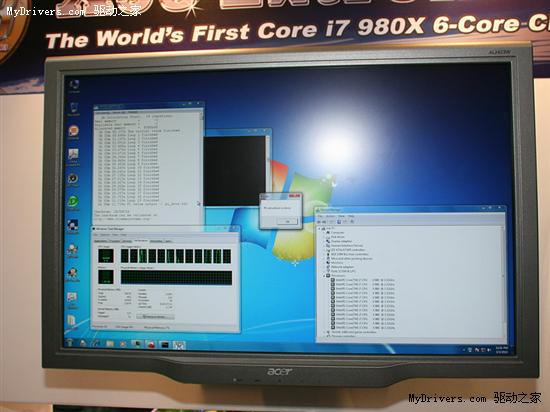Viewport: 550px width, 412px height.
Task: Open the Users tab in Task Manager
Action: coord(168,241)
